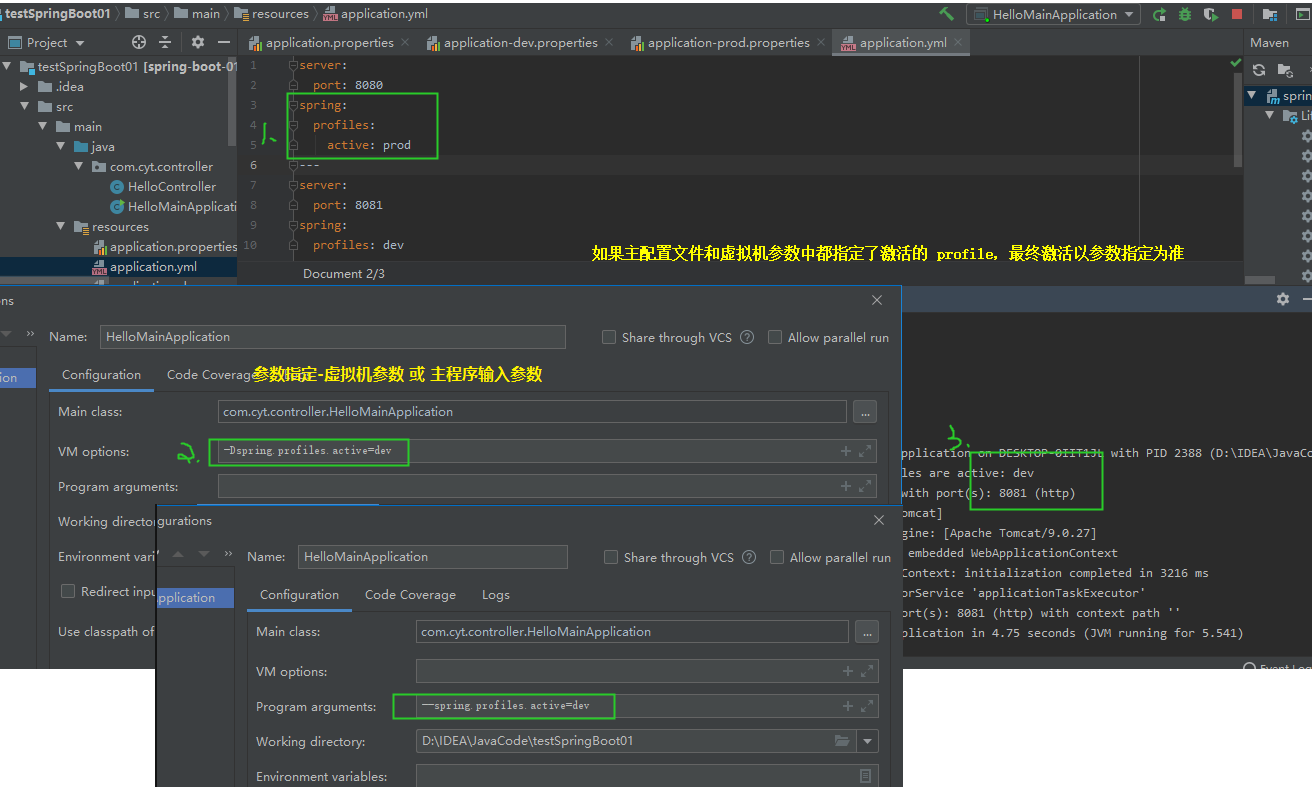
Task: Collapse the top Maven project tree node
Action: [x=1252, y=96]
